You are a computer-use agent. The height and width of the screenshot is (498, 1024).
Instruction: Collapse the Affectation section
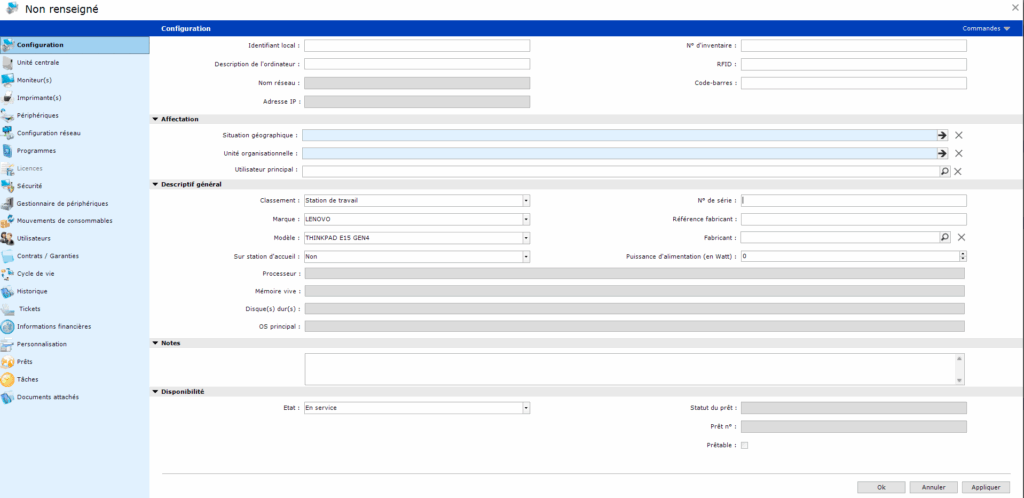(x=155, y=119)
